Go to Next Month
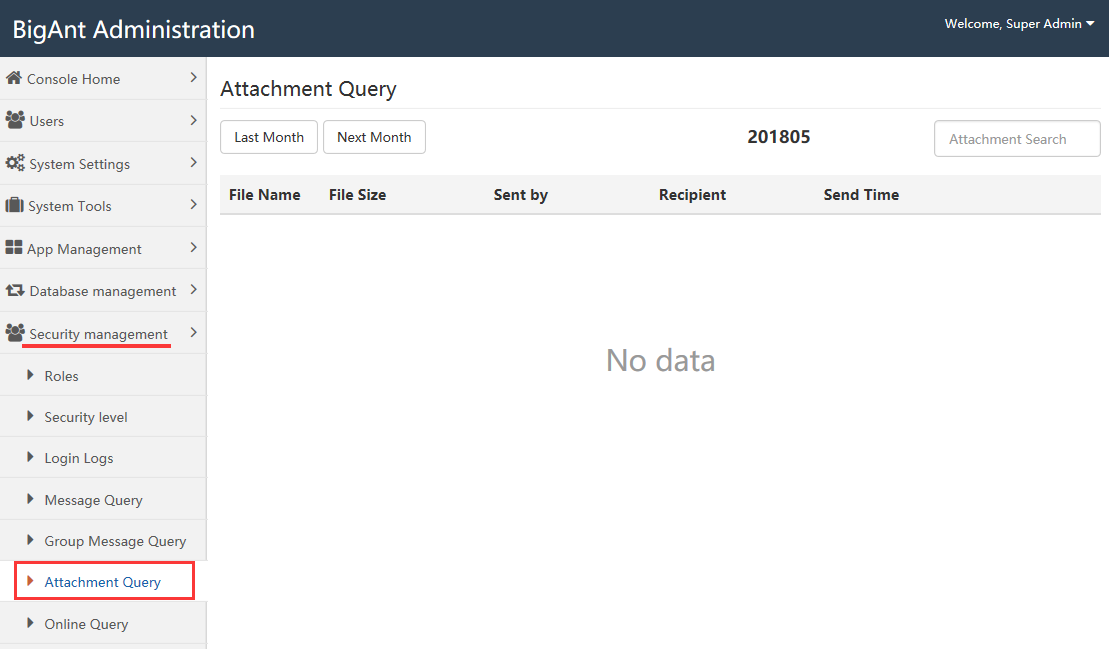Screen dimensions: 1109x649 374,137
